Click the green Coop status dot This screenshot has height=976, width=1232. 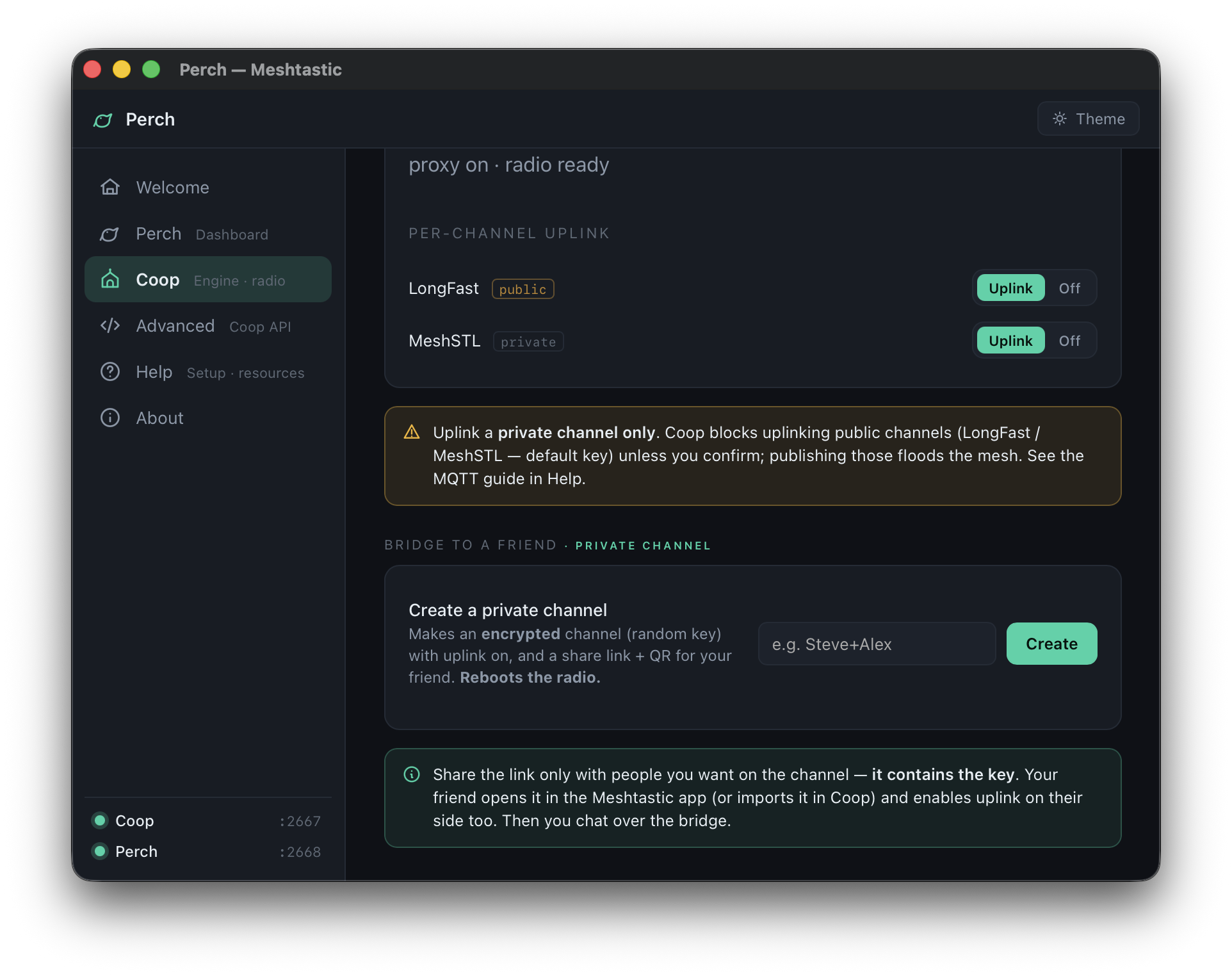coord(100,820)
